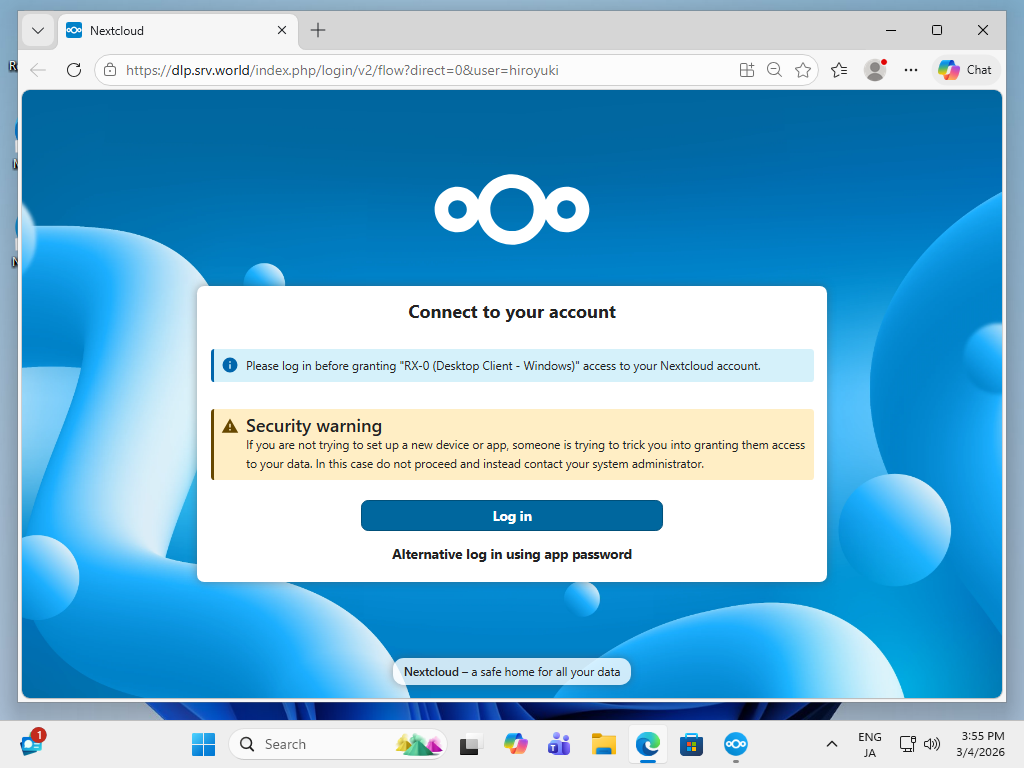Screen dimensions: 1024x768
Task: View site info via the address bar lock icon
Action: pyautogui.click(x=110, y=70)
